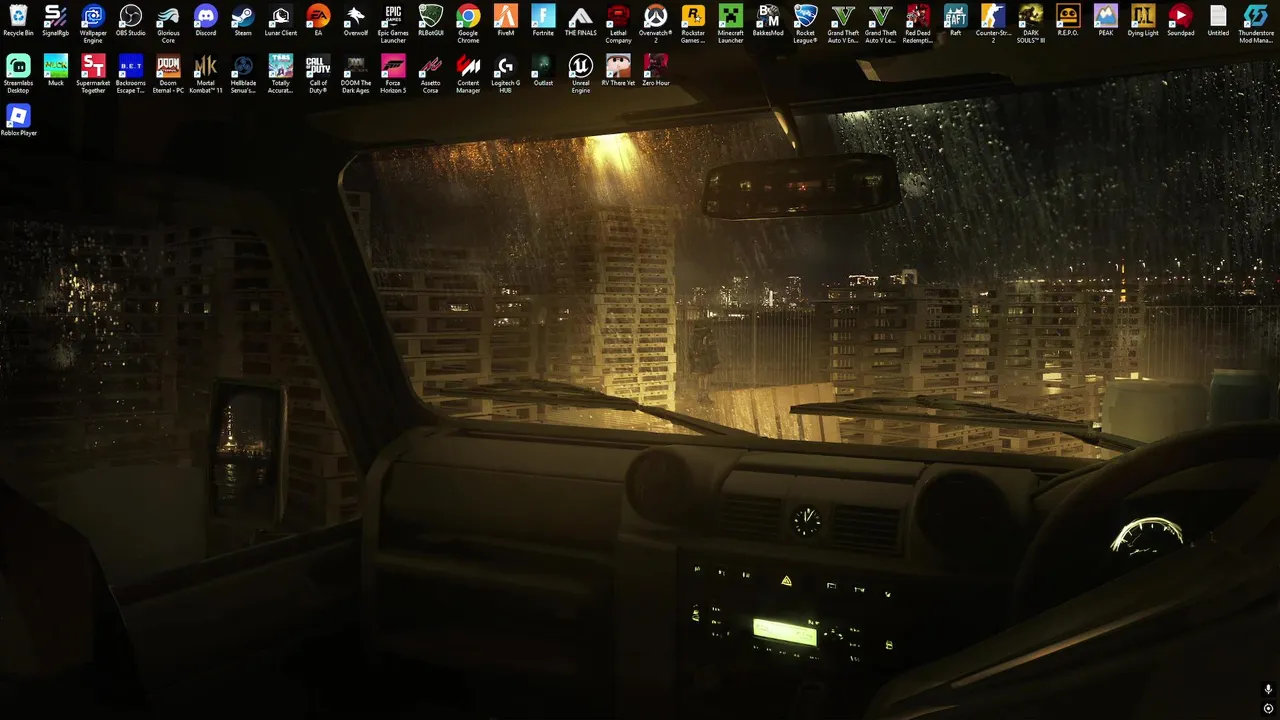Screen dimensions: 1280x720
Task: Select the Discord desktop shortcut
Action: 206,21
